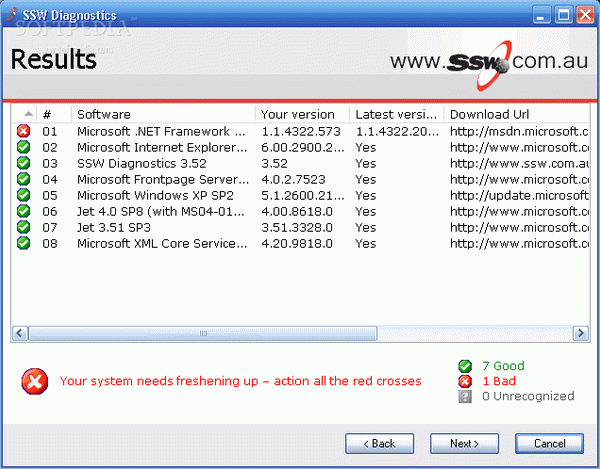The image size is (600, 469).
Task: Cancel the diagnostics wizard
Action: (549, 444)
